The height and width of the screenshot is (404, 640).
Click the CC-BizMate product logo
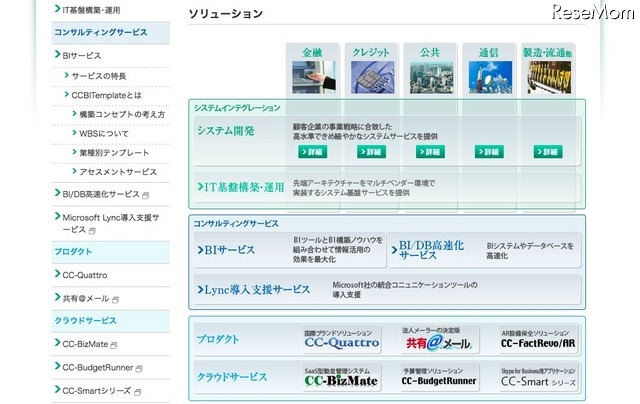point(342,377)
